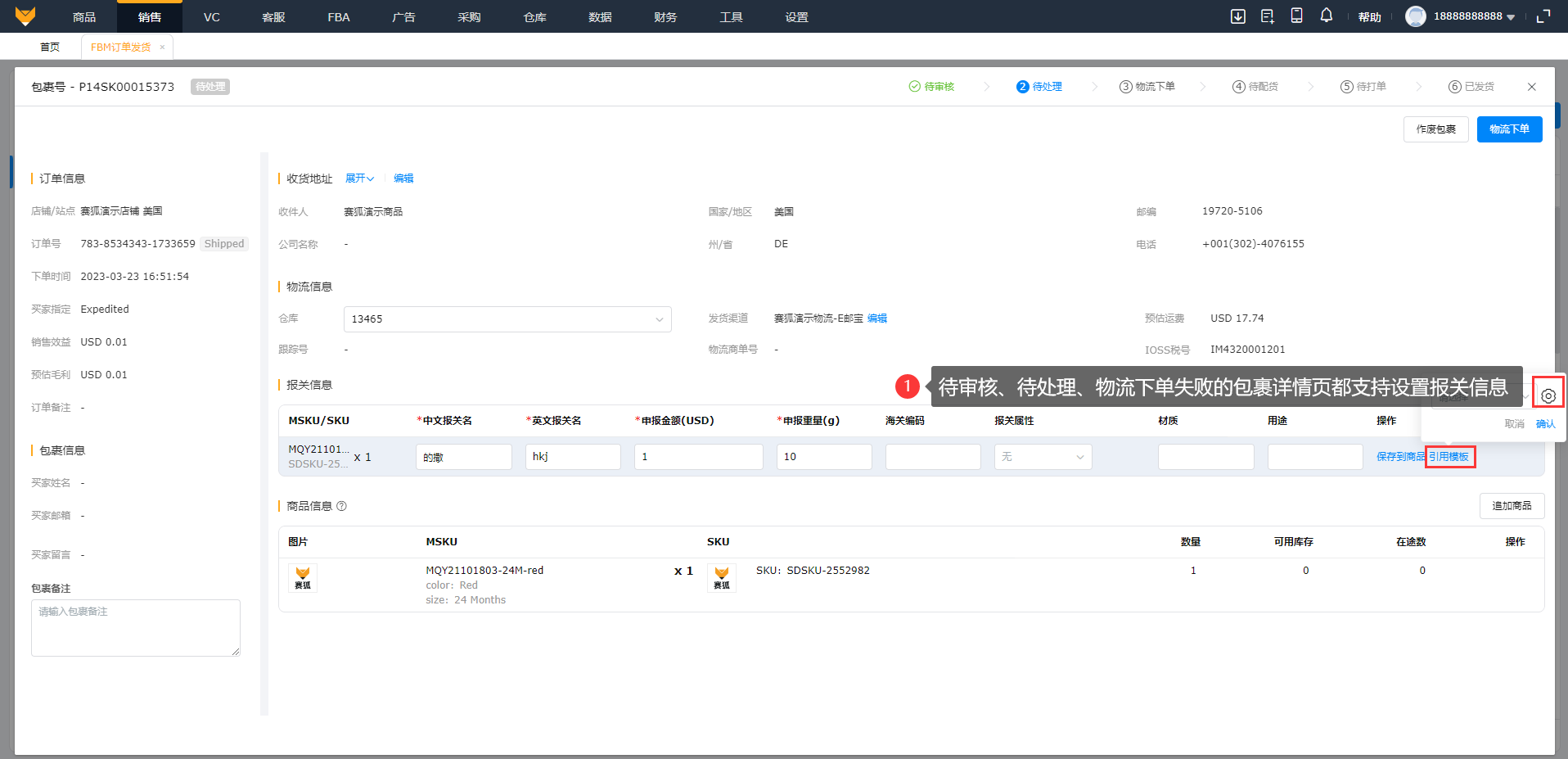The height and width of the screenshot is (759, 1568).
Task: Toggle fullscreen with the expand icon
Action: [1543, 16]
